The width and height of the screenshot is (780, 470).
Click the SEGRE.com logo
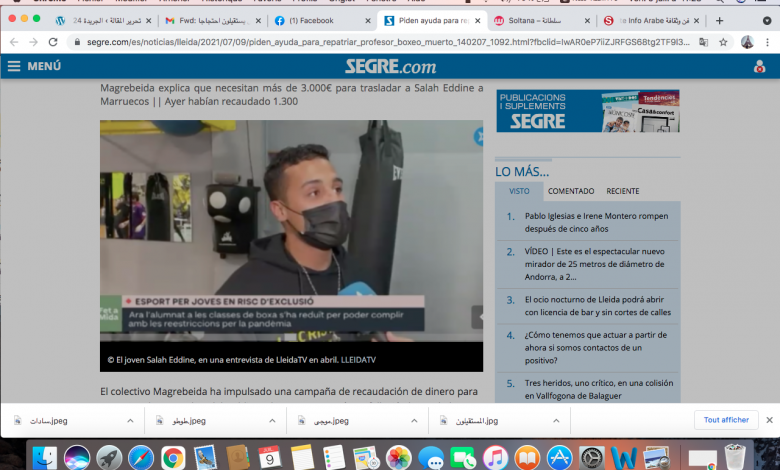(x=390, y=66)
